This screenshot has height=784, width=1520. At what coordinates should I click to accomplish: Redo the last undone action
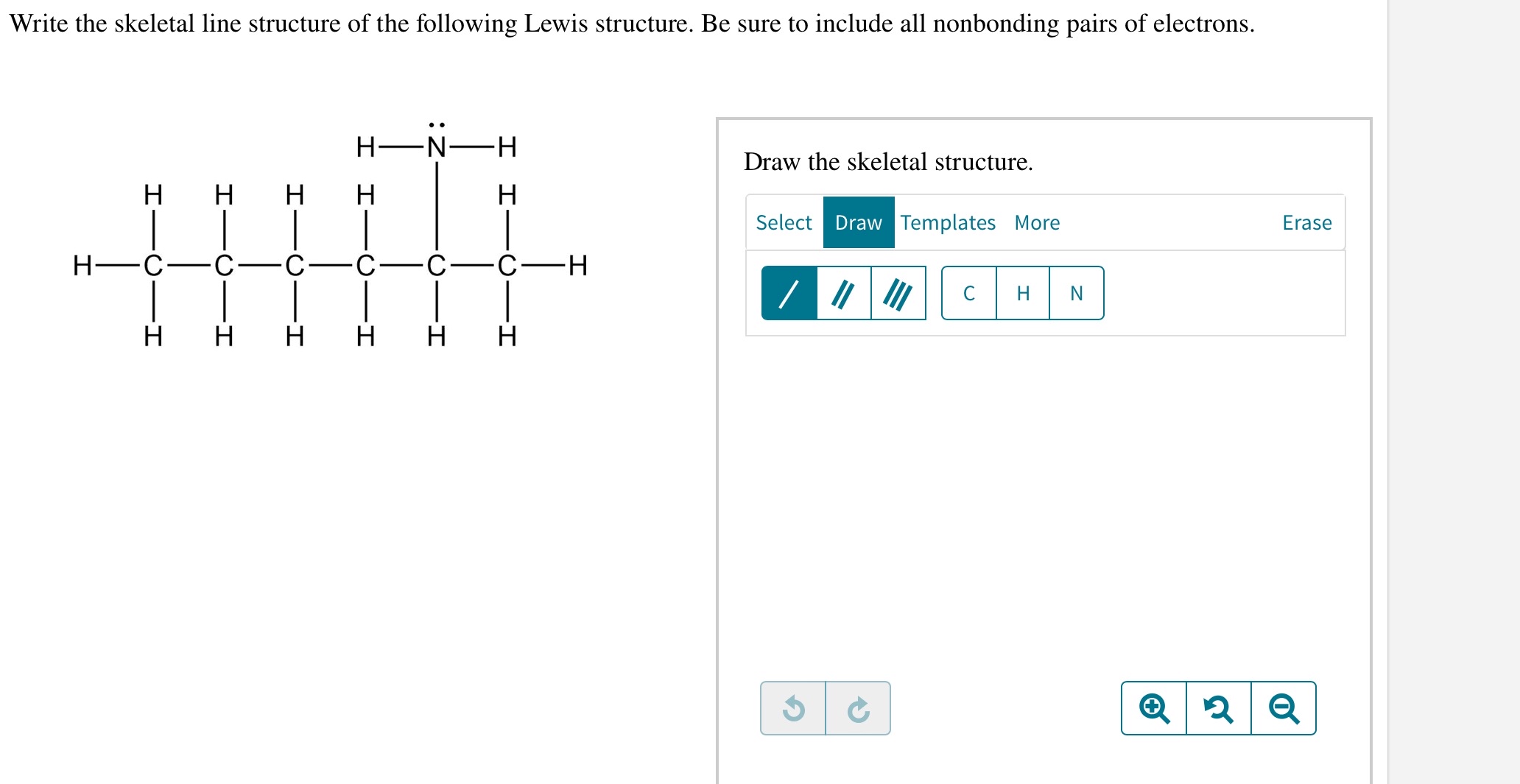[857, 708]
